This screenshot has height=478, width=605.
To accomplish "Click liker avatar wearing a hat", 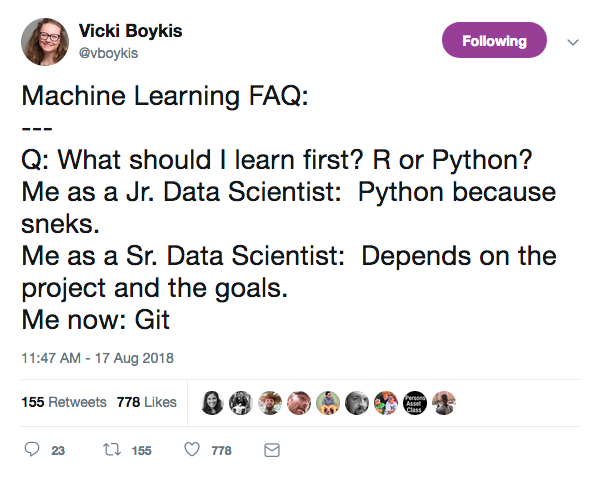I will pos(270,403).
